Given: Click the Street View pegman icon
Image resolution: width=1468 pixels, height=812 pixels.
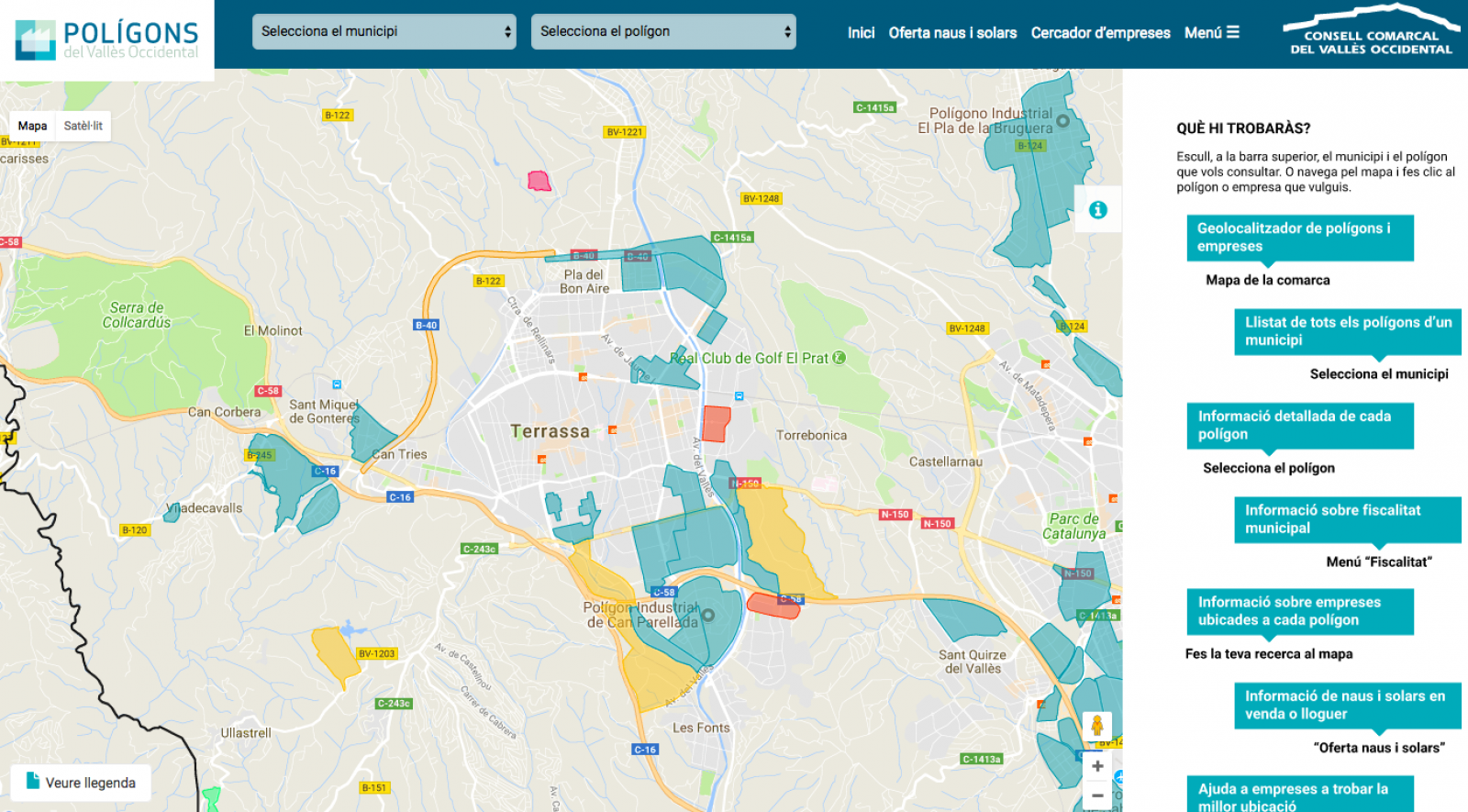Looking at the screenshot, I should (1096, 727).
